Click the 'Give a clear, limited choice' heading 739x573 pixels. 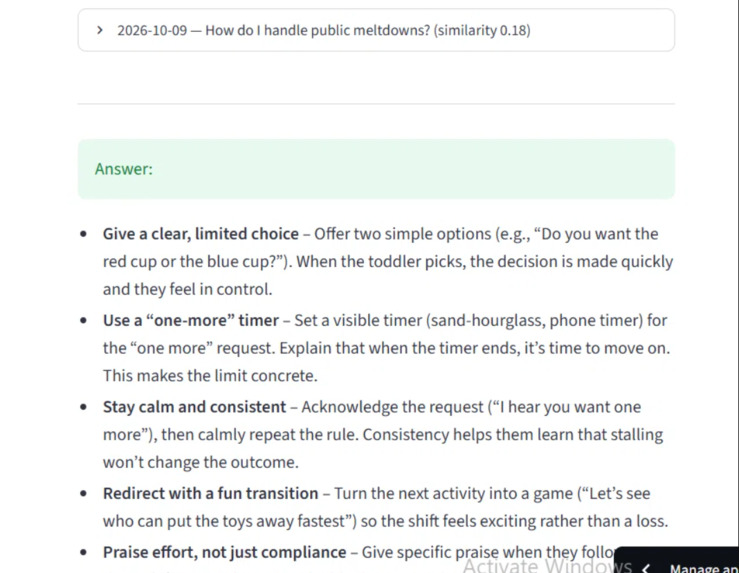(x=201, y=234)
